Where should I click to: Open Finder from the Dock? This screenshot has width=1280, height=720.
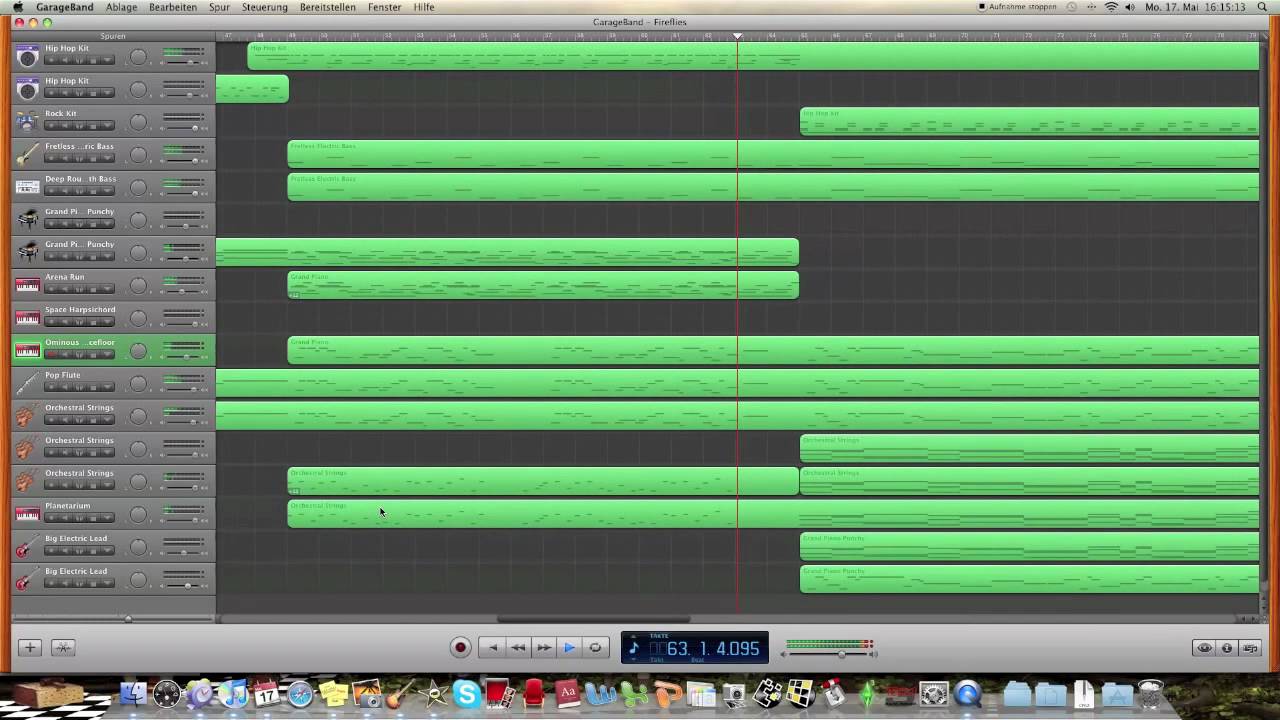tap(133, 694)
